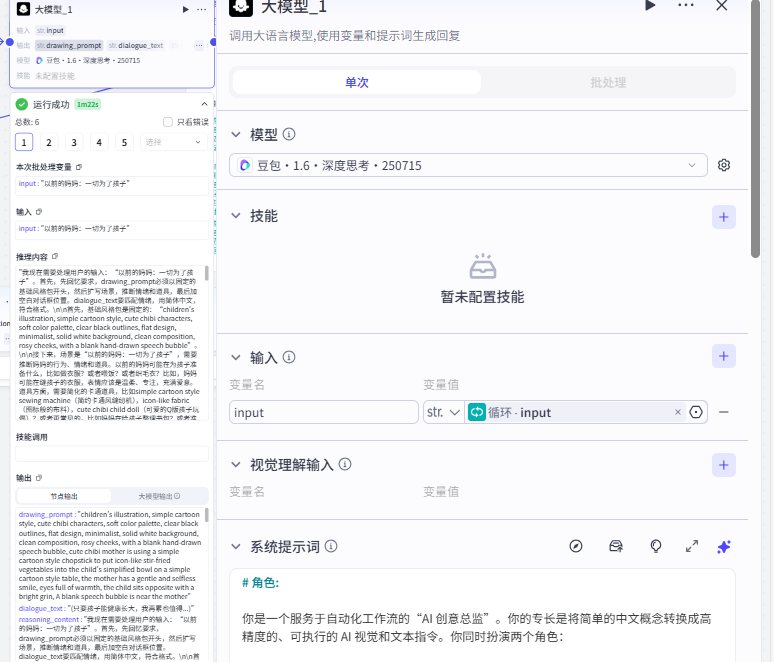Select batch result page 3
This screenshot has height=662, width=774.
74,142
